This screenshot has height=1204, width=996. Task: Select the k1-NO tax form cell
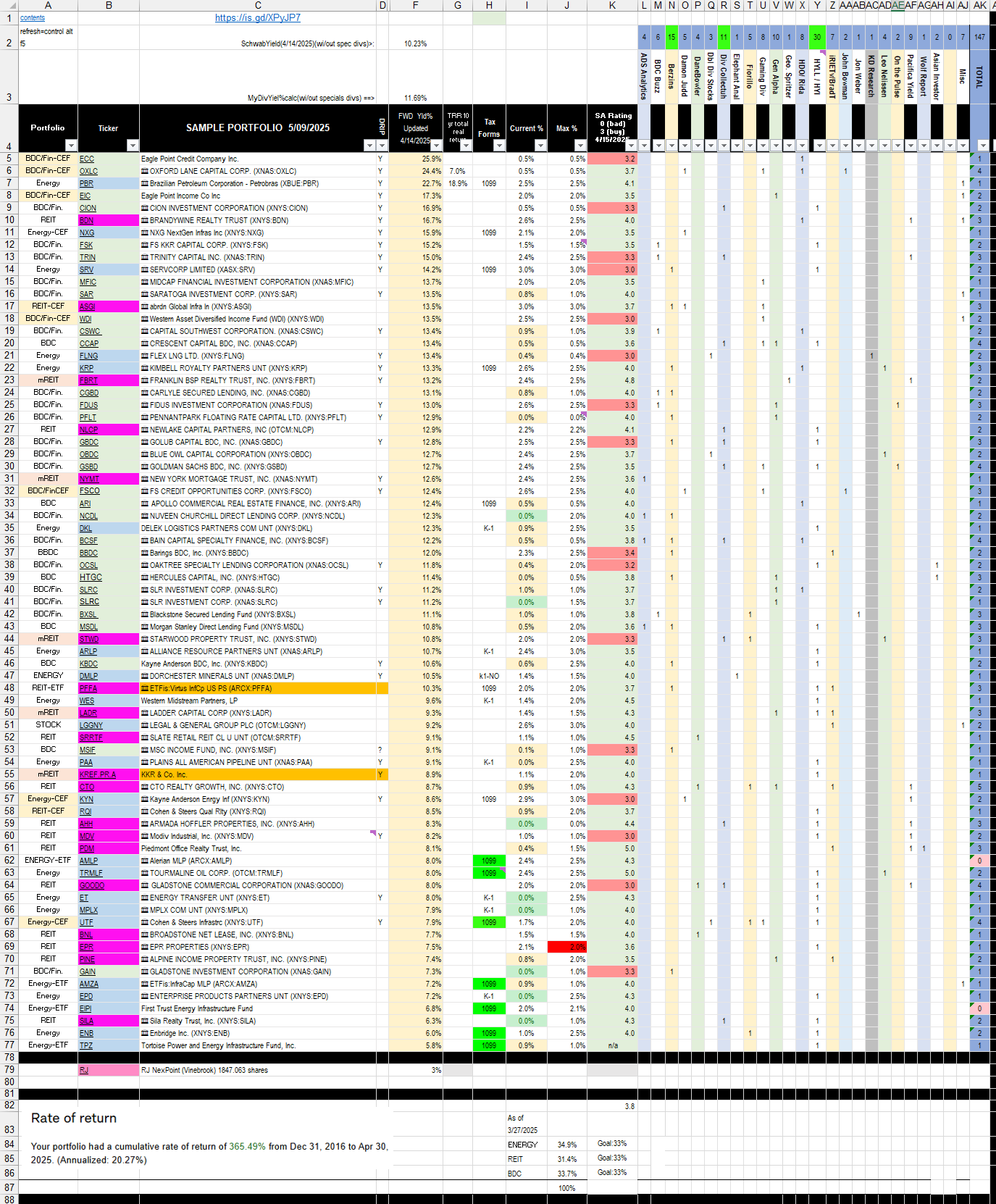489,677
